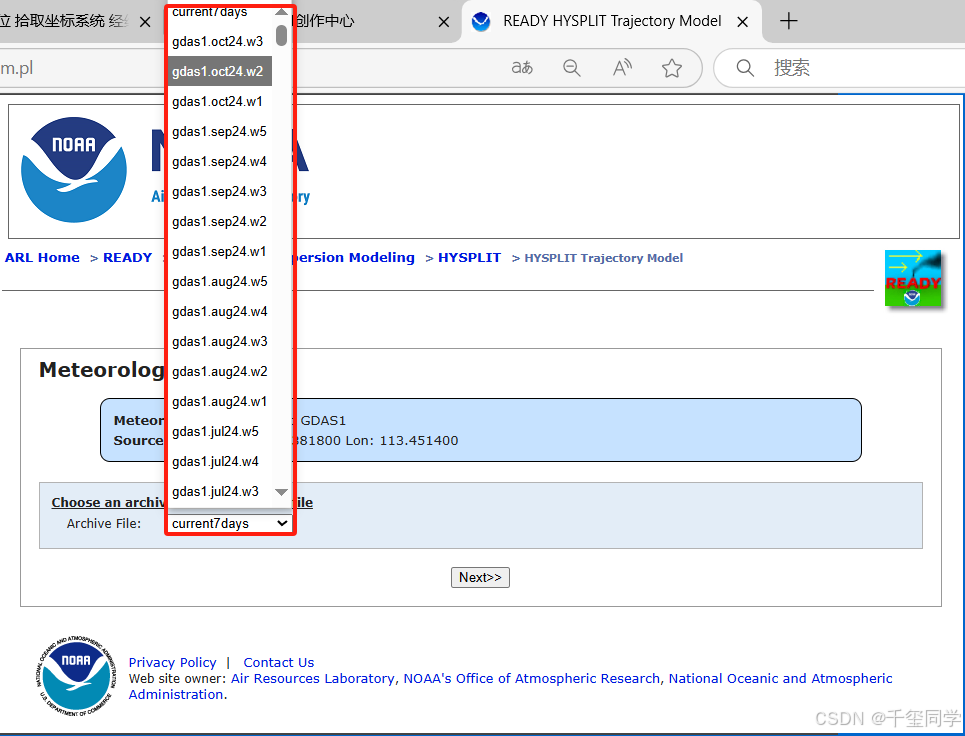965x736 pixels.
Task: Choose gdas1.aug24.w4 archive file
Action: point(220,311)
